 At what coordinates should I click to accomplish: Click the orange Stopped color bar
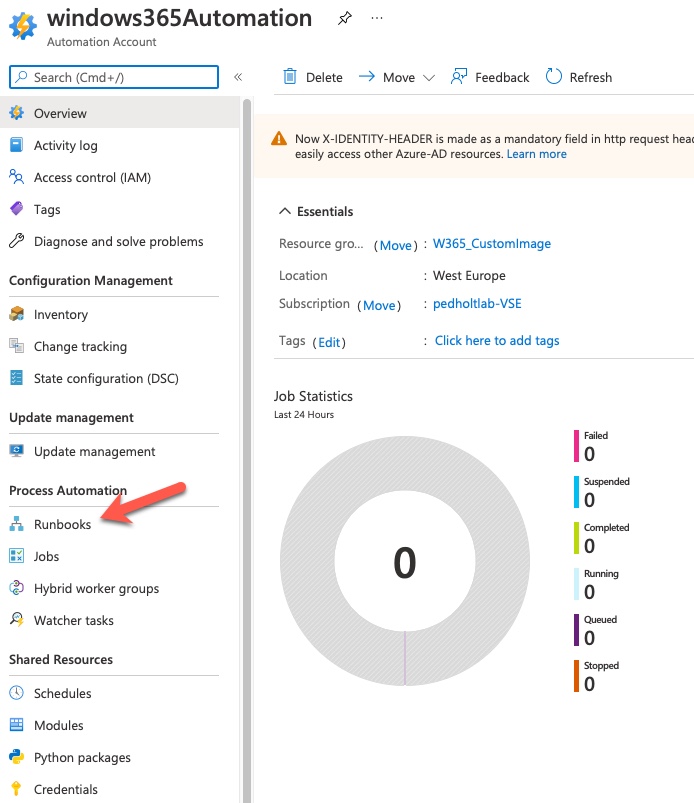[x=576, y=676]
